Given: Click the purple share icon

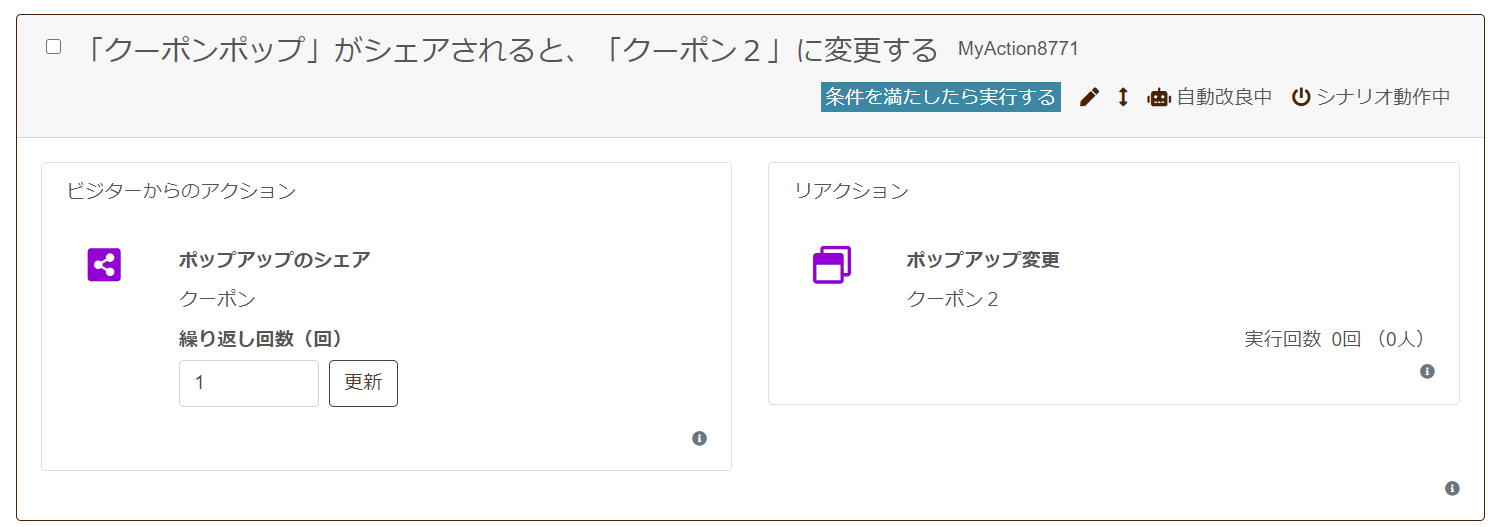Looking at the screenshot, I should [x=104, y=265].
